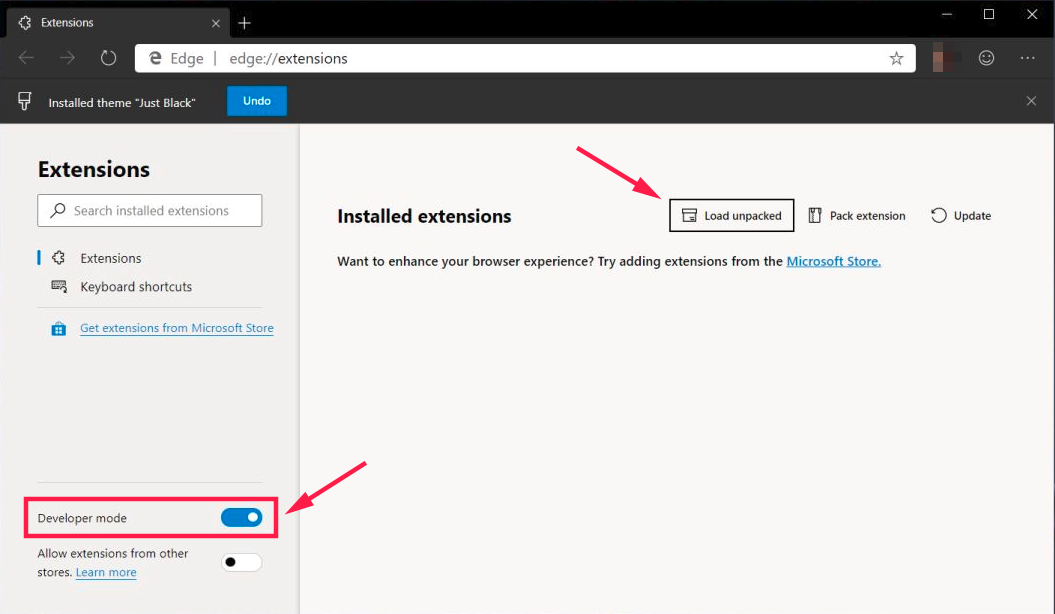Minimize the Edge window
The image size is (1055, 614).
click(947, 14)
